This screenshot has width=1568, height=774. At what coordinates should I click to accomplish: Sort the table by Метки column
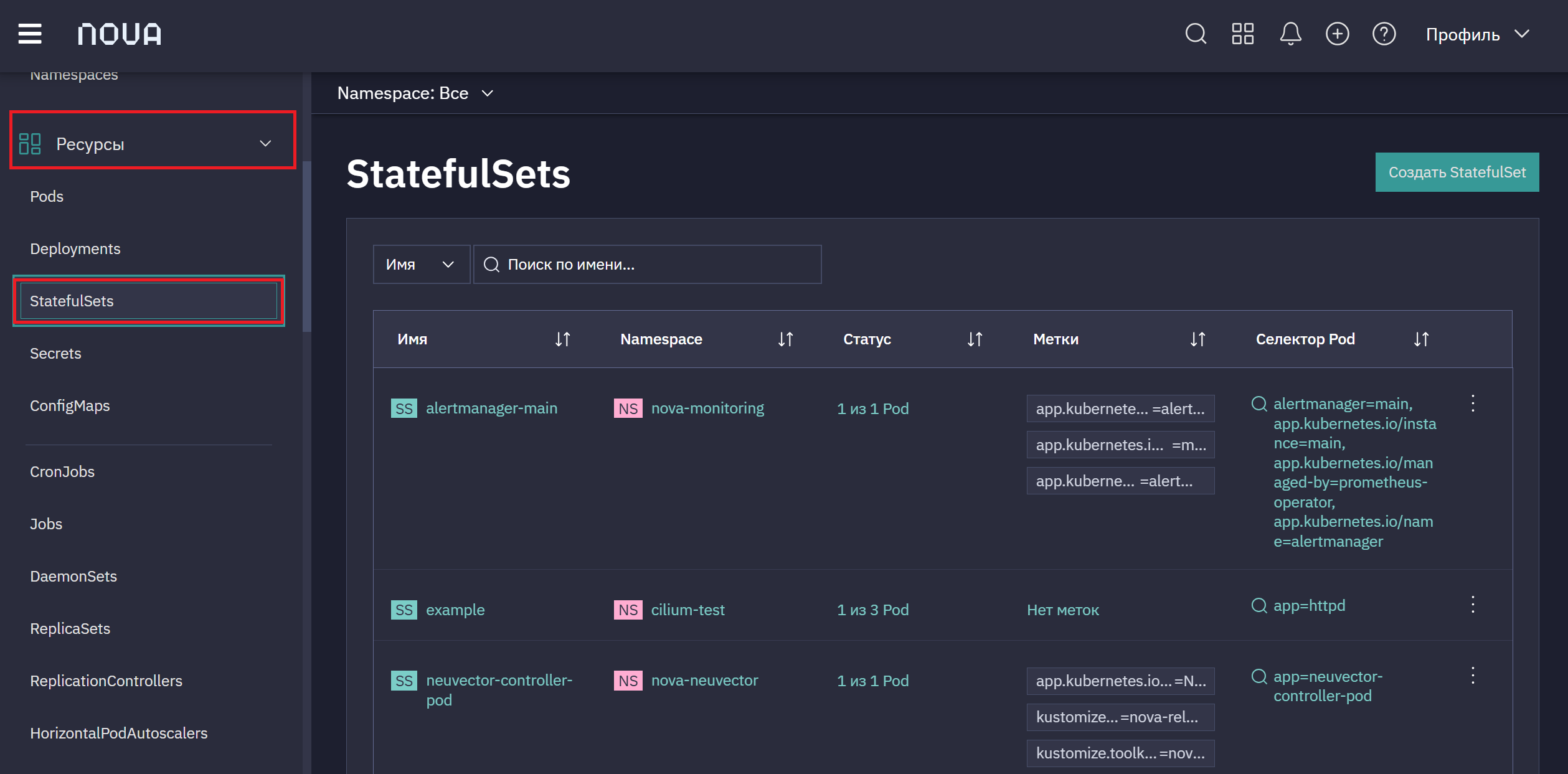pos(1197,339)
